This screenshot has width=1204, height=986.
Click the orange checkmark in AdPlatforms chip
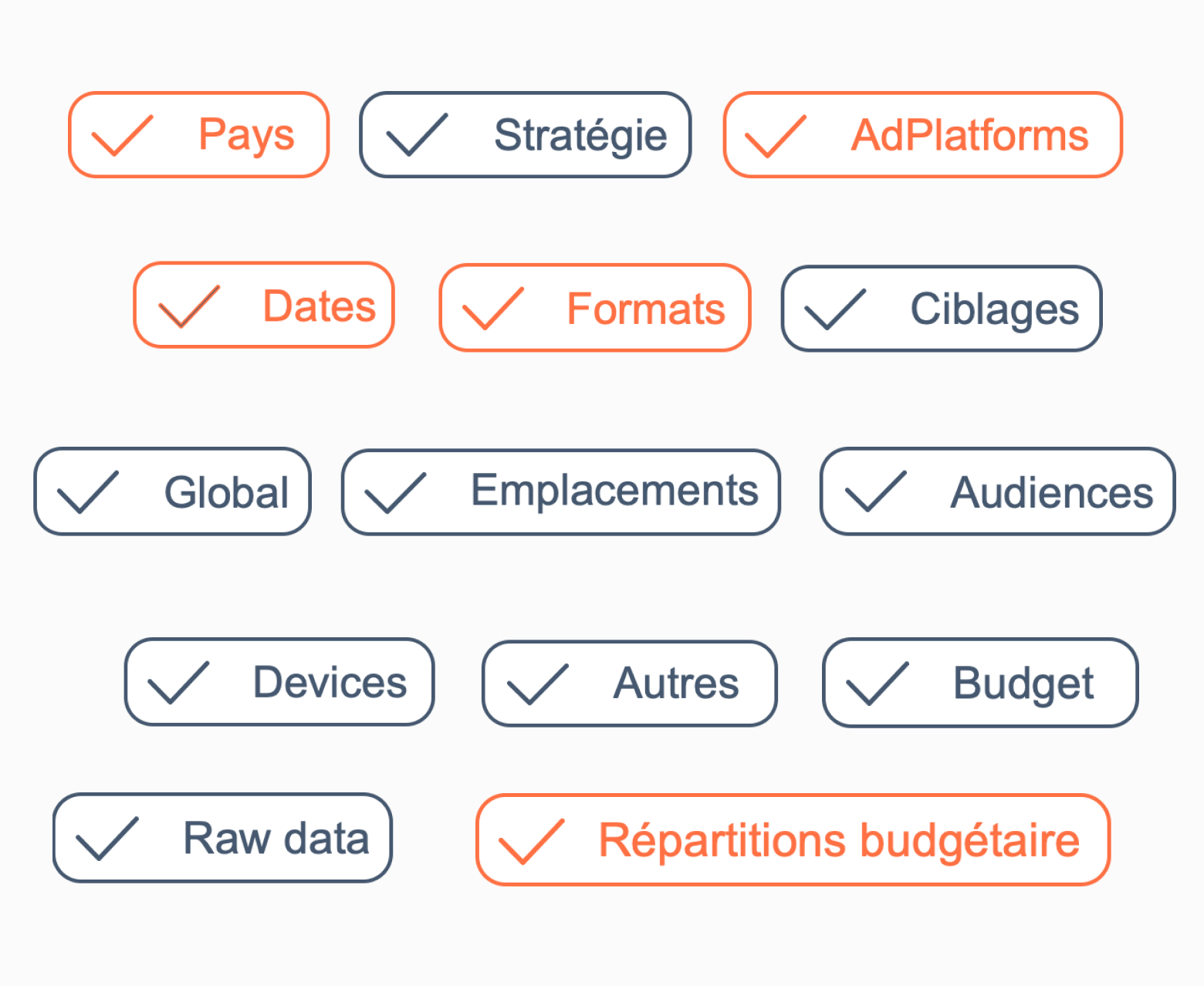coord(774,137)
